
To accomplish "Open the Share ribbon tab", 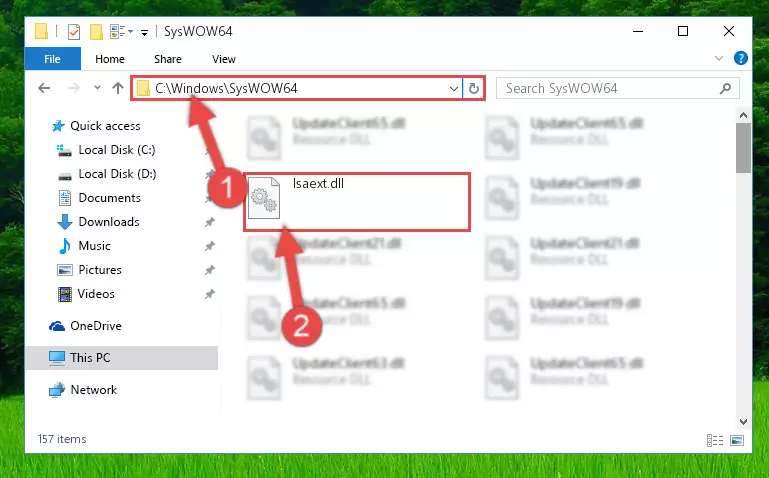I will point(168,59).
